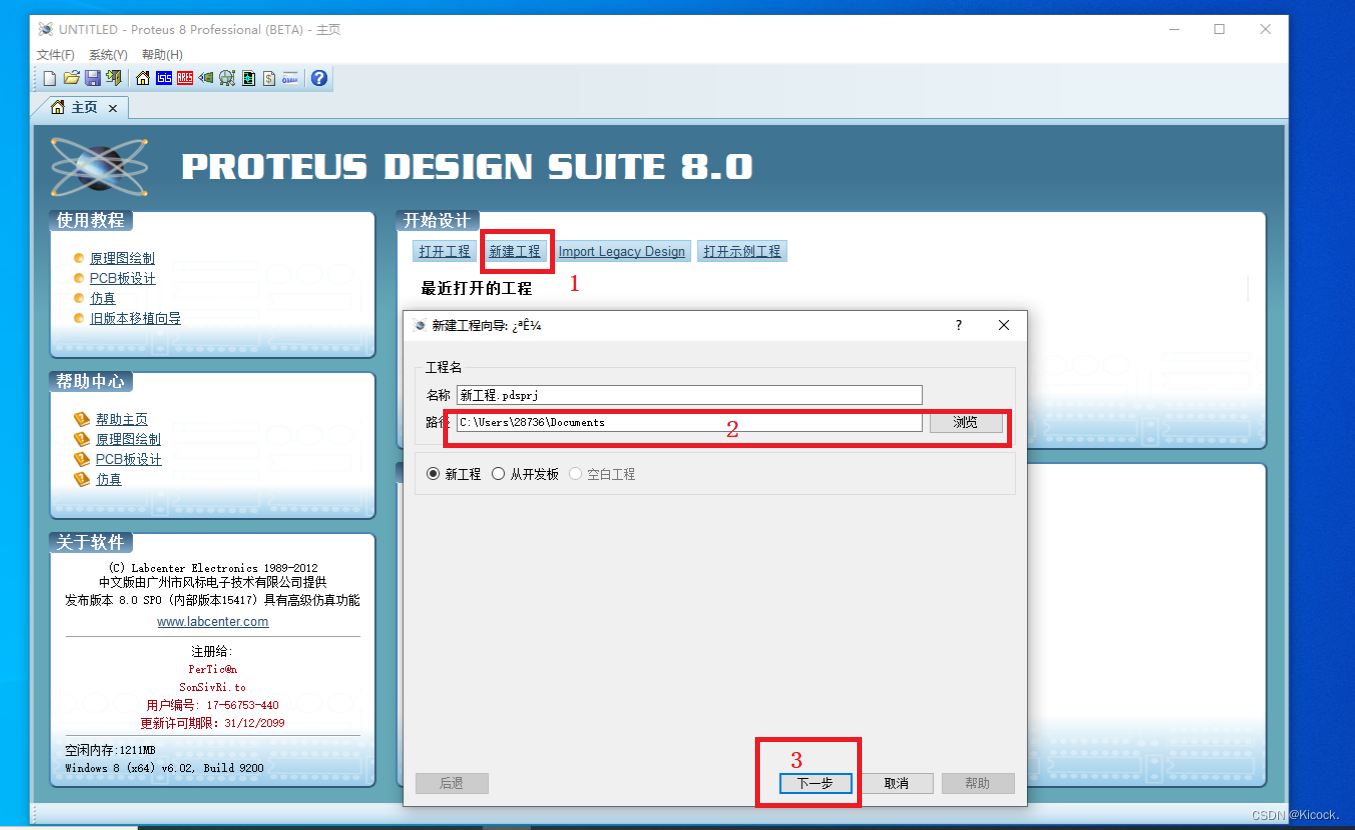The image size is (1355, 830).
Task: Open Help via the blue question mark icon
Action: pyautogui.click(x=318, y=78)
